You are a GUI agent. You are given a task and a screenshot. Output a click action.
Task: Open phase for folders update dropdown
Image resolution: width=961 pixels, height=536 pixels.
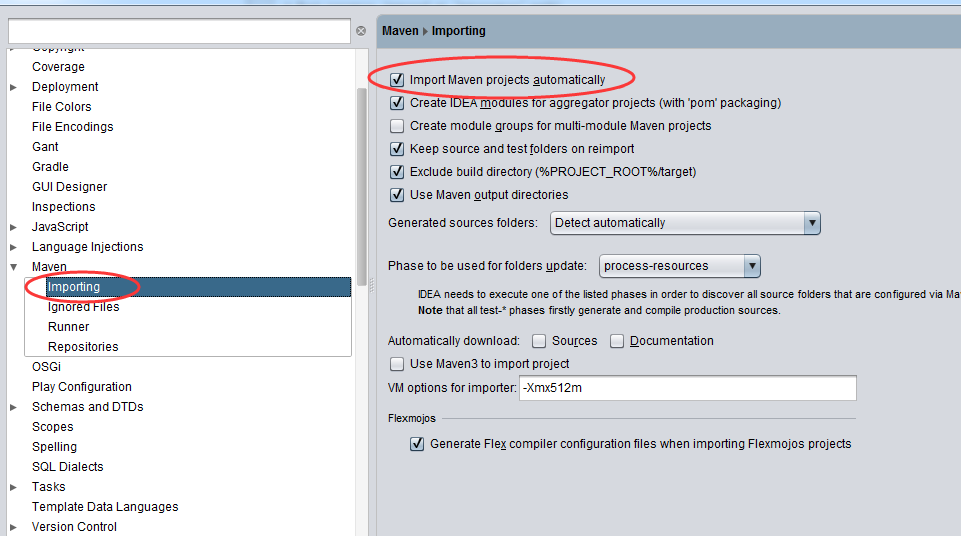pos(680,266)
